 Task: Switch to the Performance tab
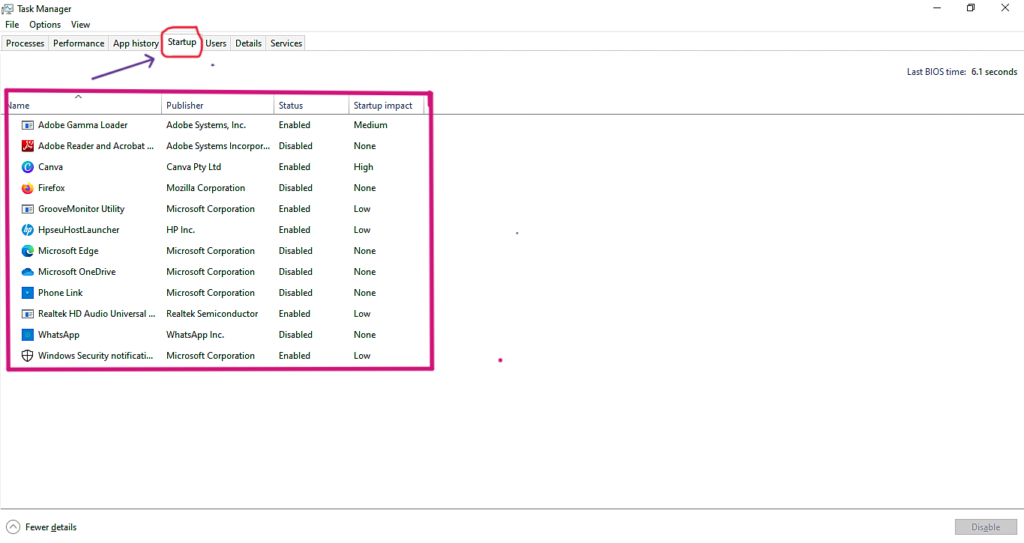coord(78,43)
